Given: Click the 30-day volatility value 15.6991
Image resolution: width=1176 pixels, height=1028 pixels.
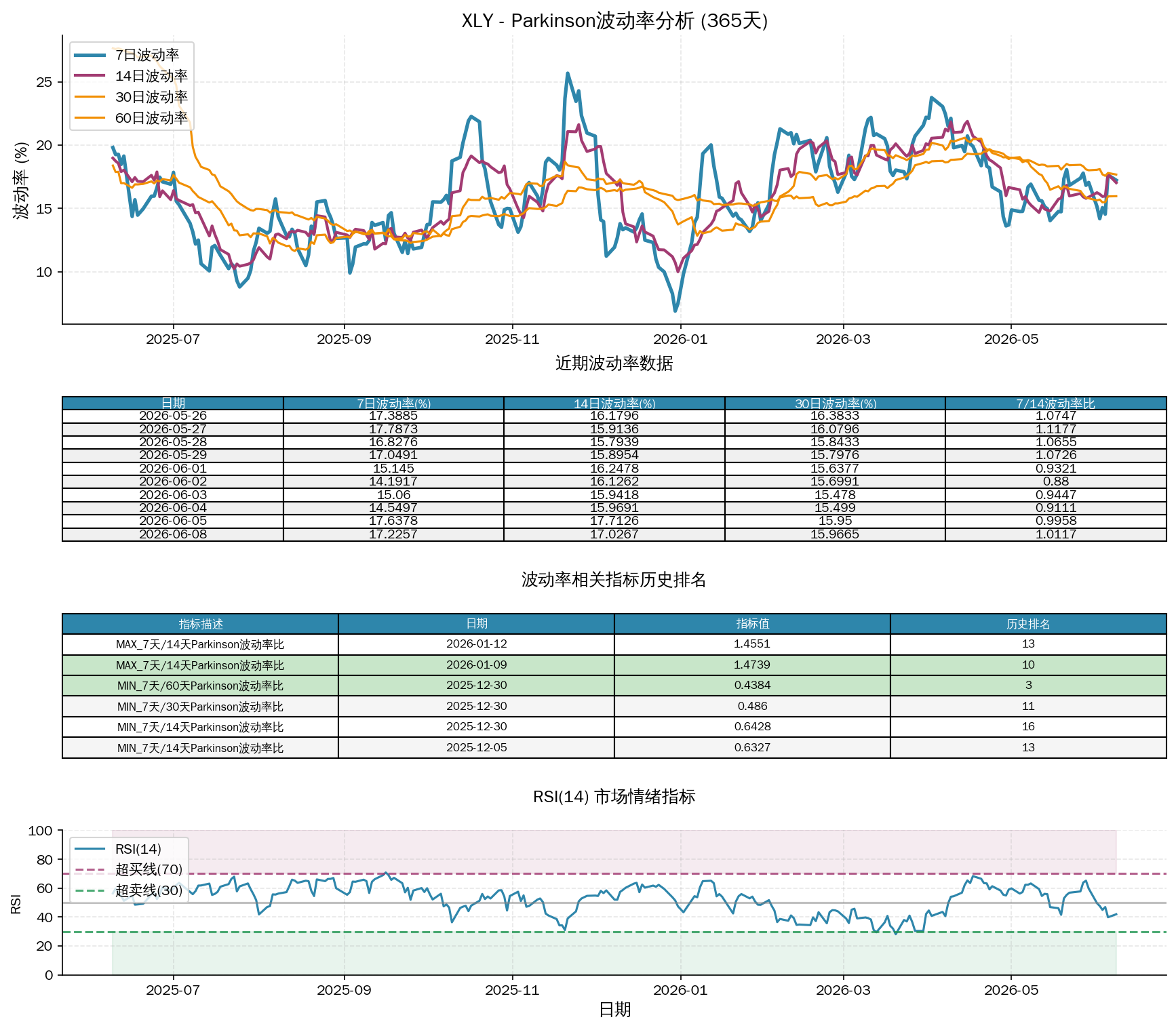Looking at the screenshot, I should point(836,481).
